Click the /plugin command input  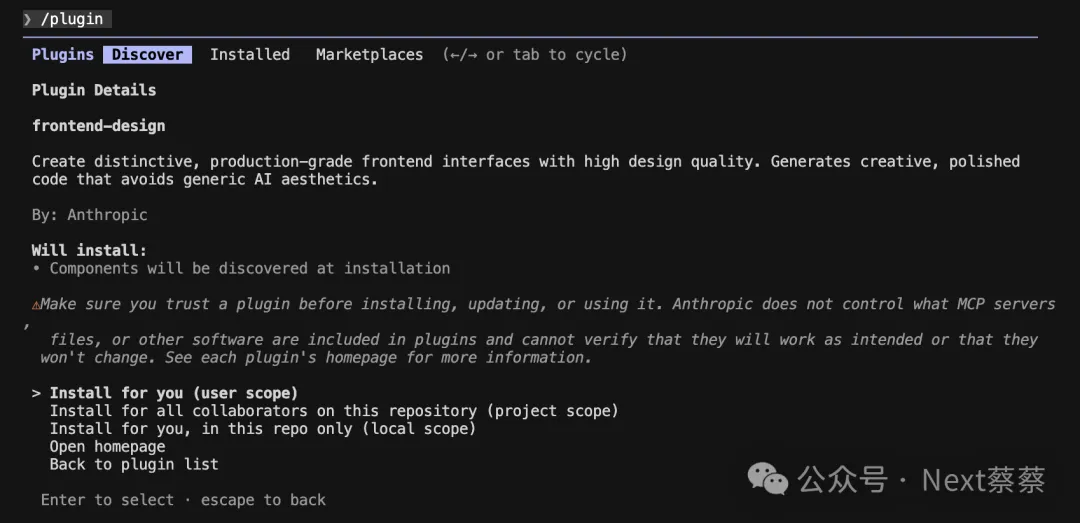click(x=73, y=19)
